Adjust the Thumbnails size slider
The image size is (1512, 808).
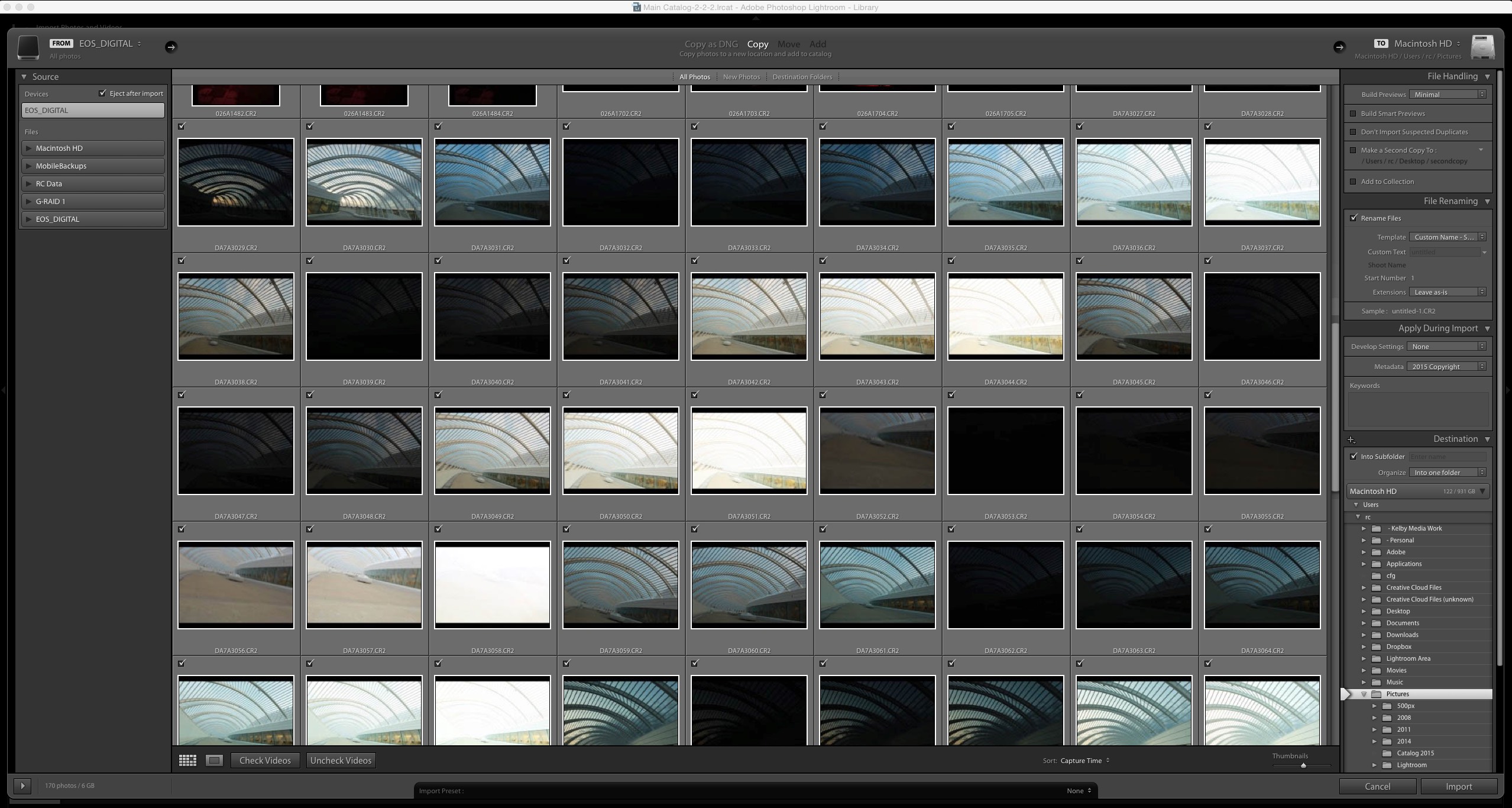(x=1303, y=766)
